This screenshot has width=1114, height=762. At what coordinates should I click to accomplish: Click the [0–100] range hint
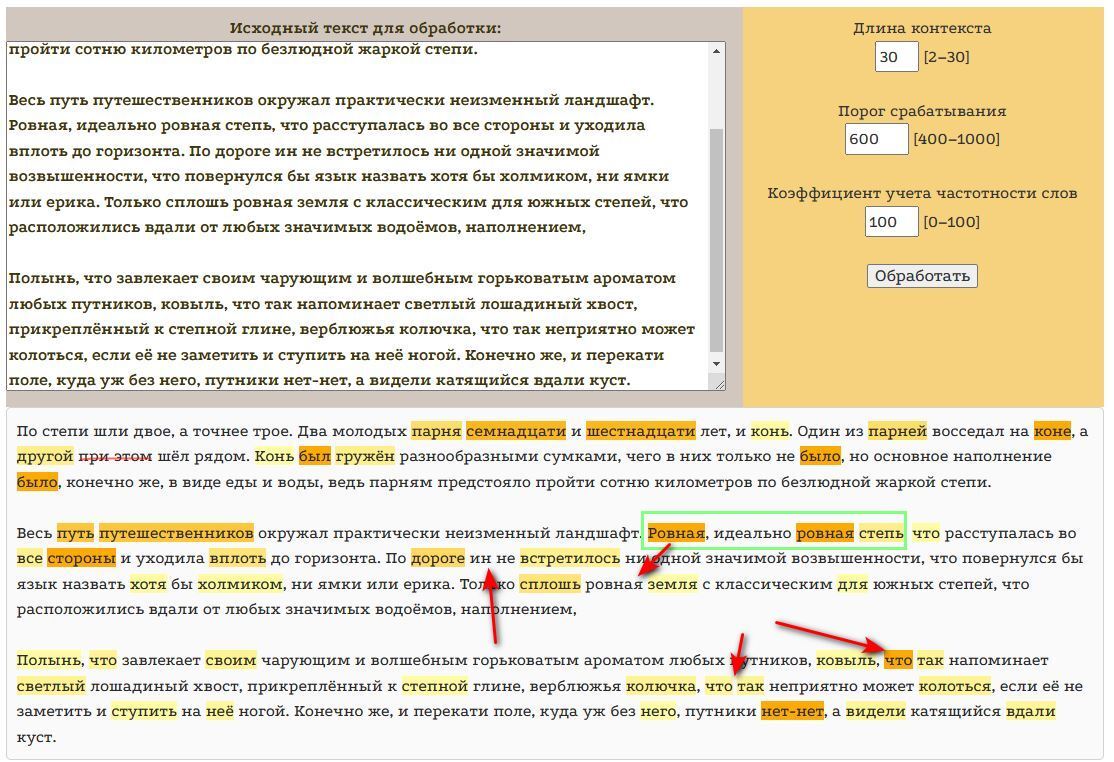(x=951, y=222)
